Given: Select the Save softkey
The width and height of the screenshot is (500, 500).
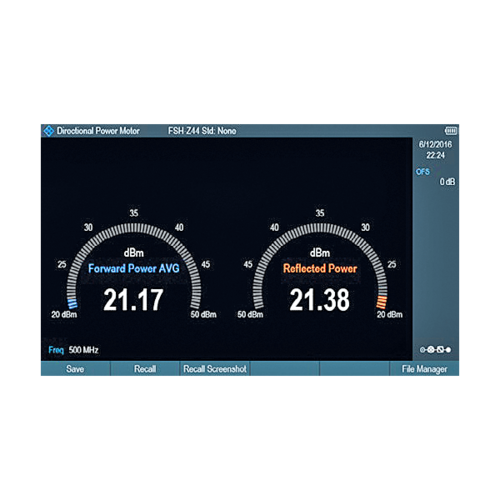Looking at the screenshot, I should pyautogui.click(x=75, y=369).
